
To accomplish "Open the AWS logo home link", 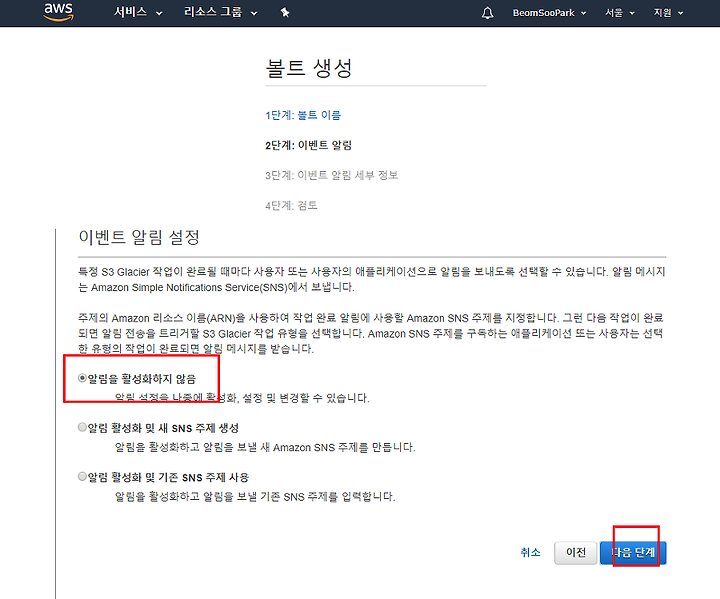I will click(x=58, y=12).
